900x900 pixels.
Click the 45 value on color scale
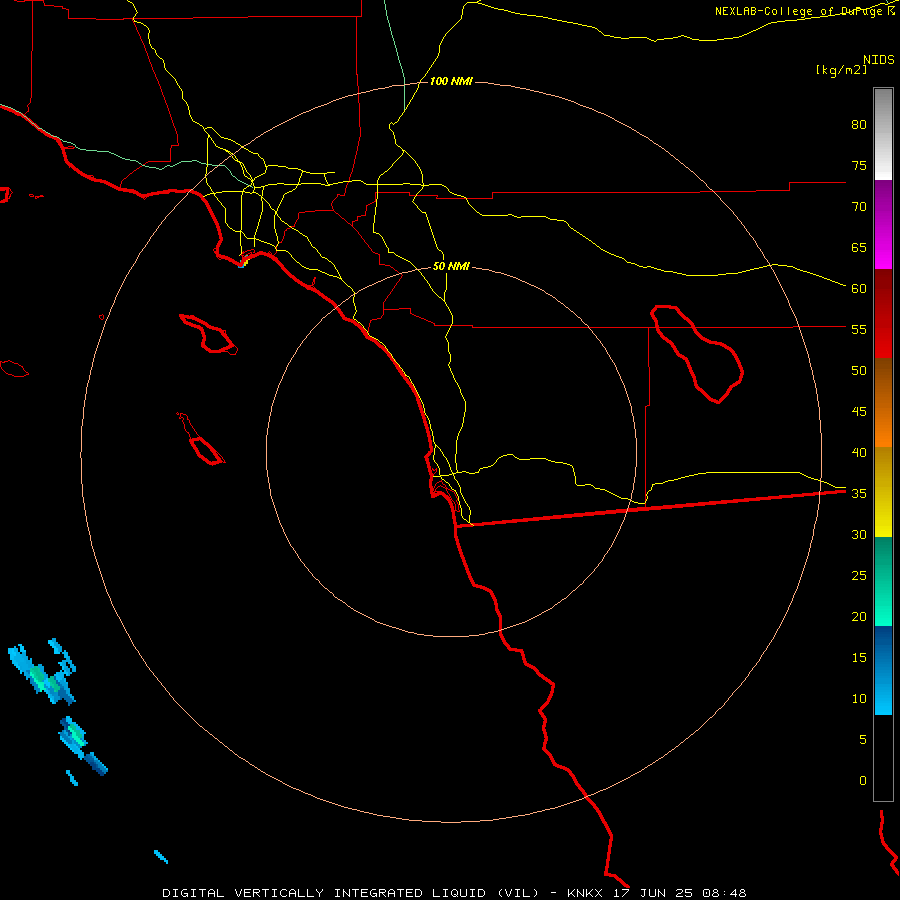point(859,412)
